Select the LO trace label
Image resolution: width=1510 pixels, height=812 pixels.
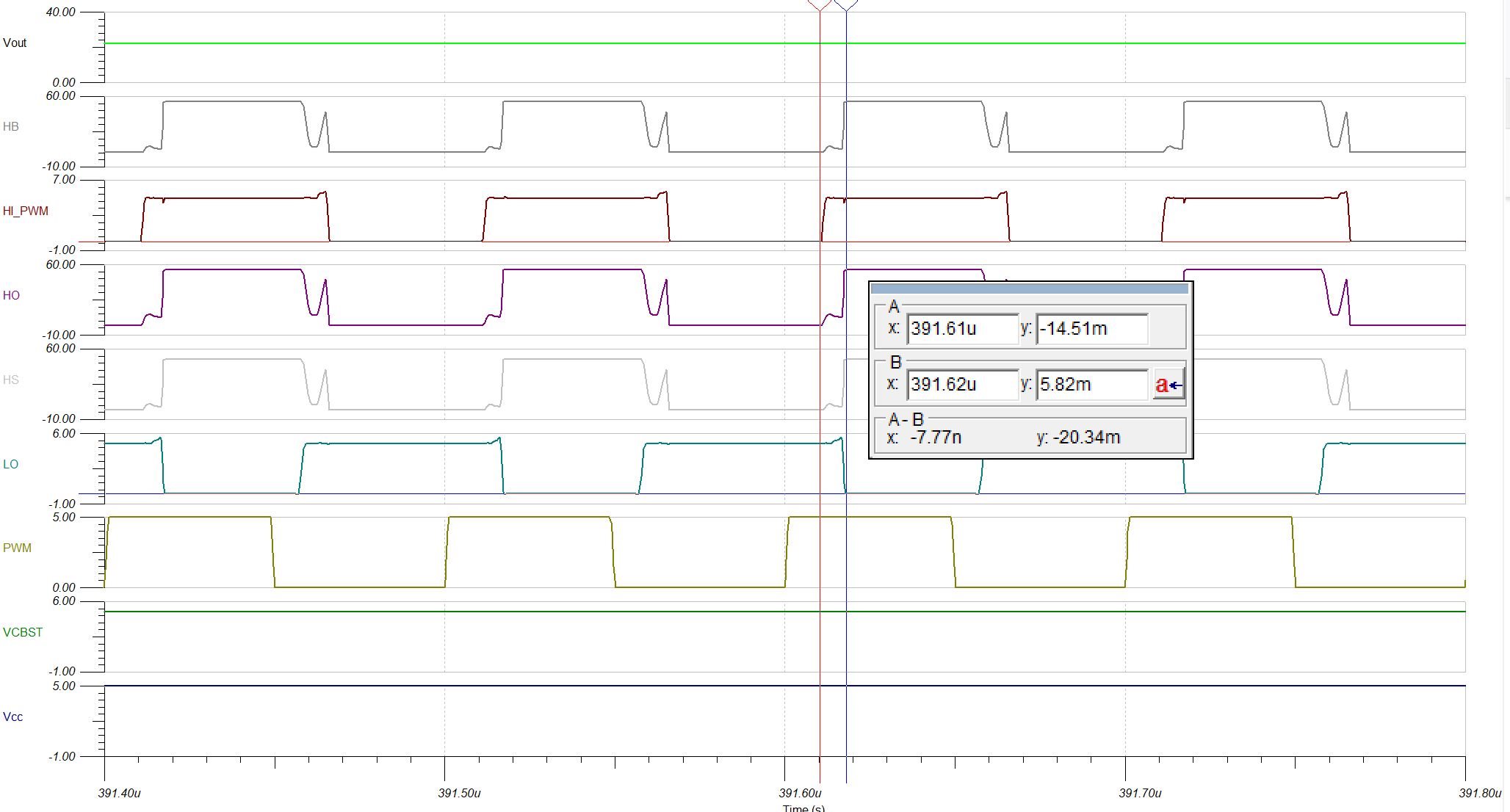[x=11, y=464]
